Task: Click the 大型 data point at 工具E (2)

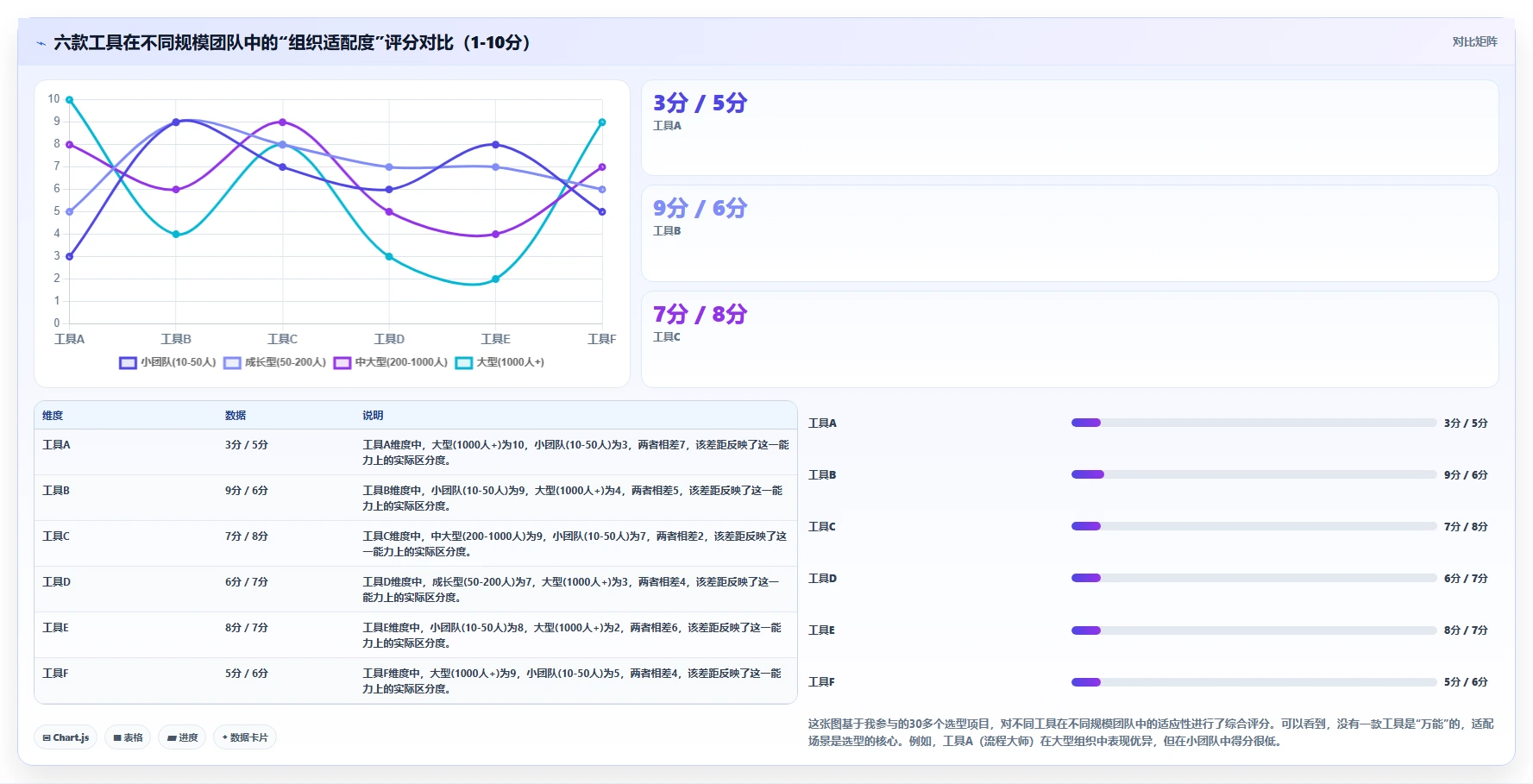Action: coord(495,279)
